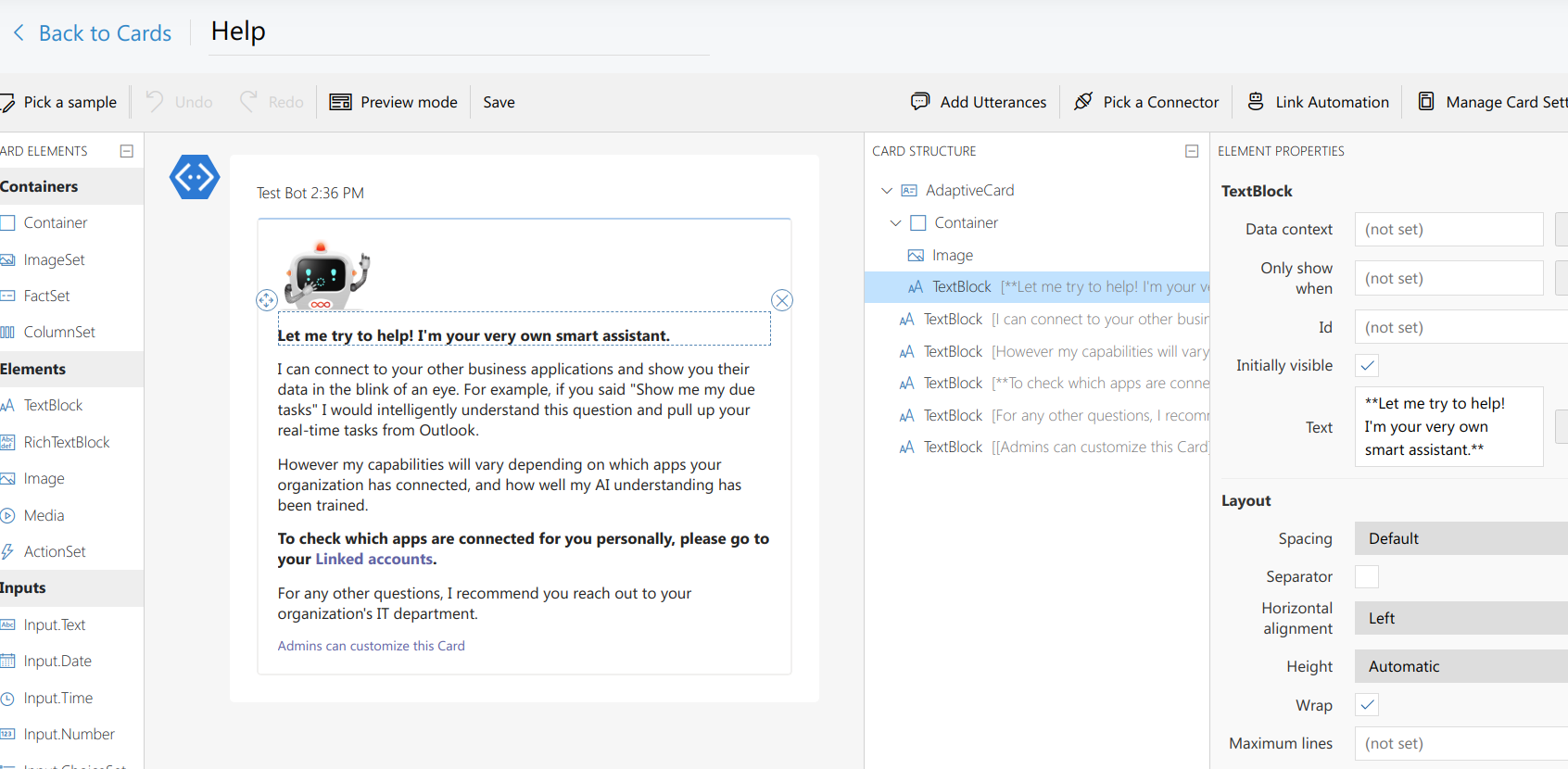Image resolution: width=1568 pixels, height=769 pixels.
Task: Click the Pick a Connector plug icon
Action: (1082, 102)
